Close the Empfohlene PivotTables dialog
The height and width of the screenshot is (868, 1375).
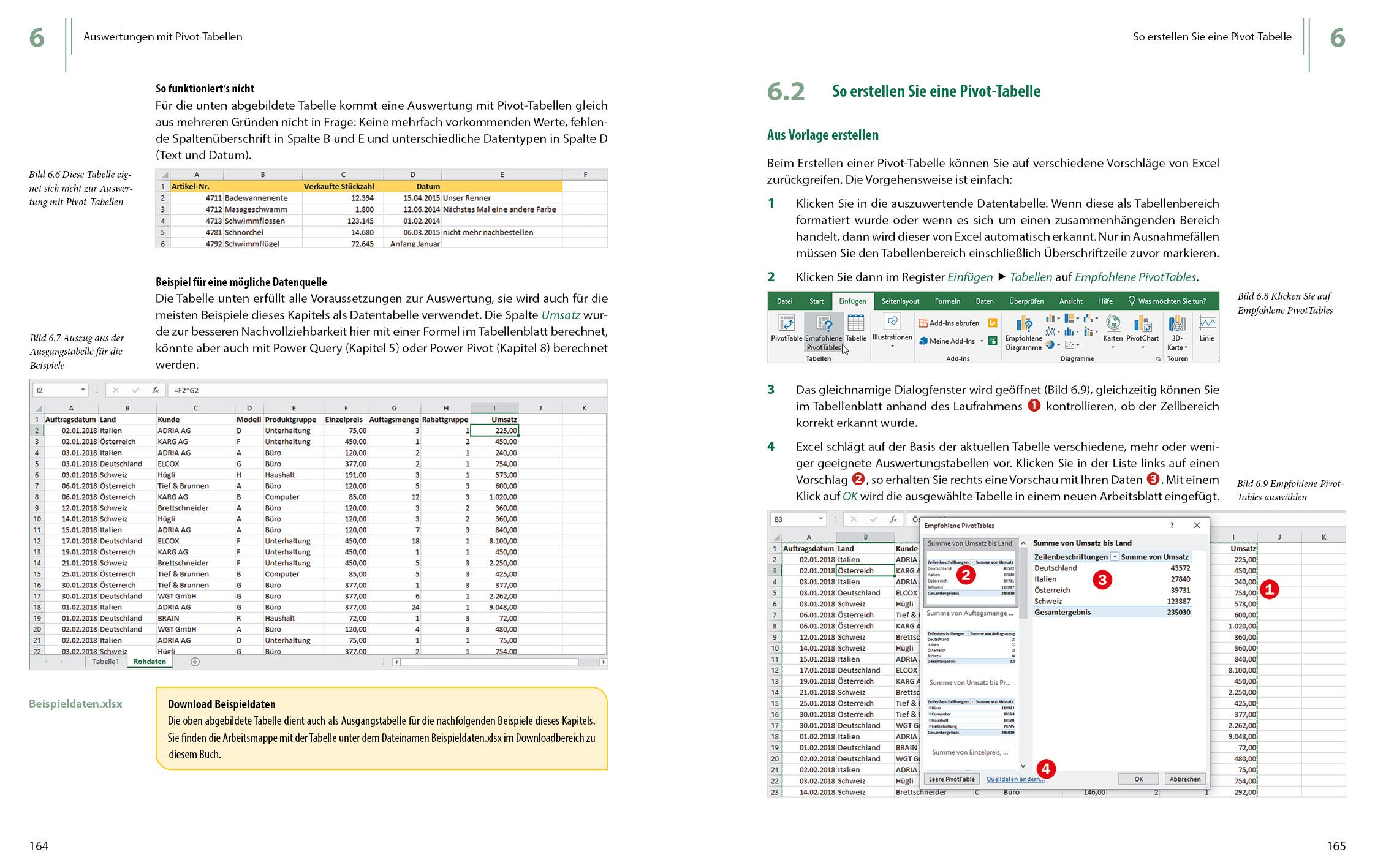point(1197,525)
